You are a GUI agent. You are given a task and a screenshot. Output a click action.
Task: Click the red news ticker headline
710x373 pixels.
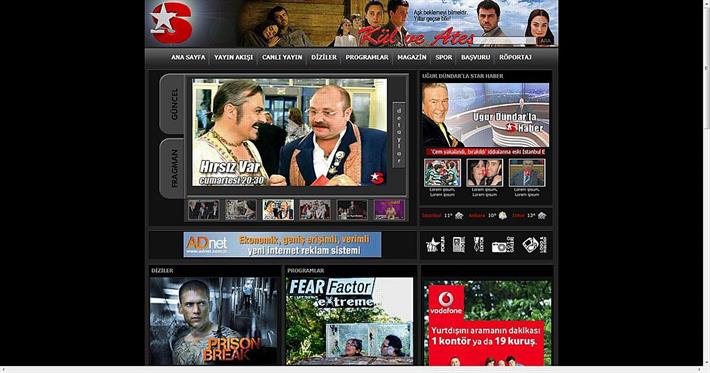(485, 152)
